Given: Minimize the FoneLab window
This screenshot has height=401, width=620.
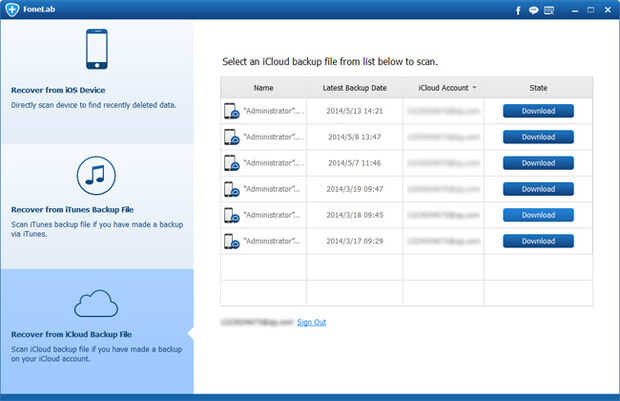Looking at the screenshot, I should (x=575, y=11).
